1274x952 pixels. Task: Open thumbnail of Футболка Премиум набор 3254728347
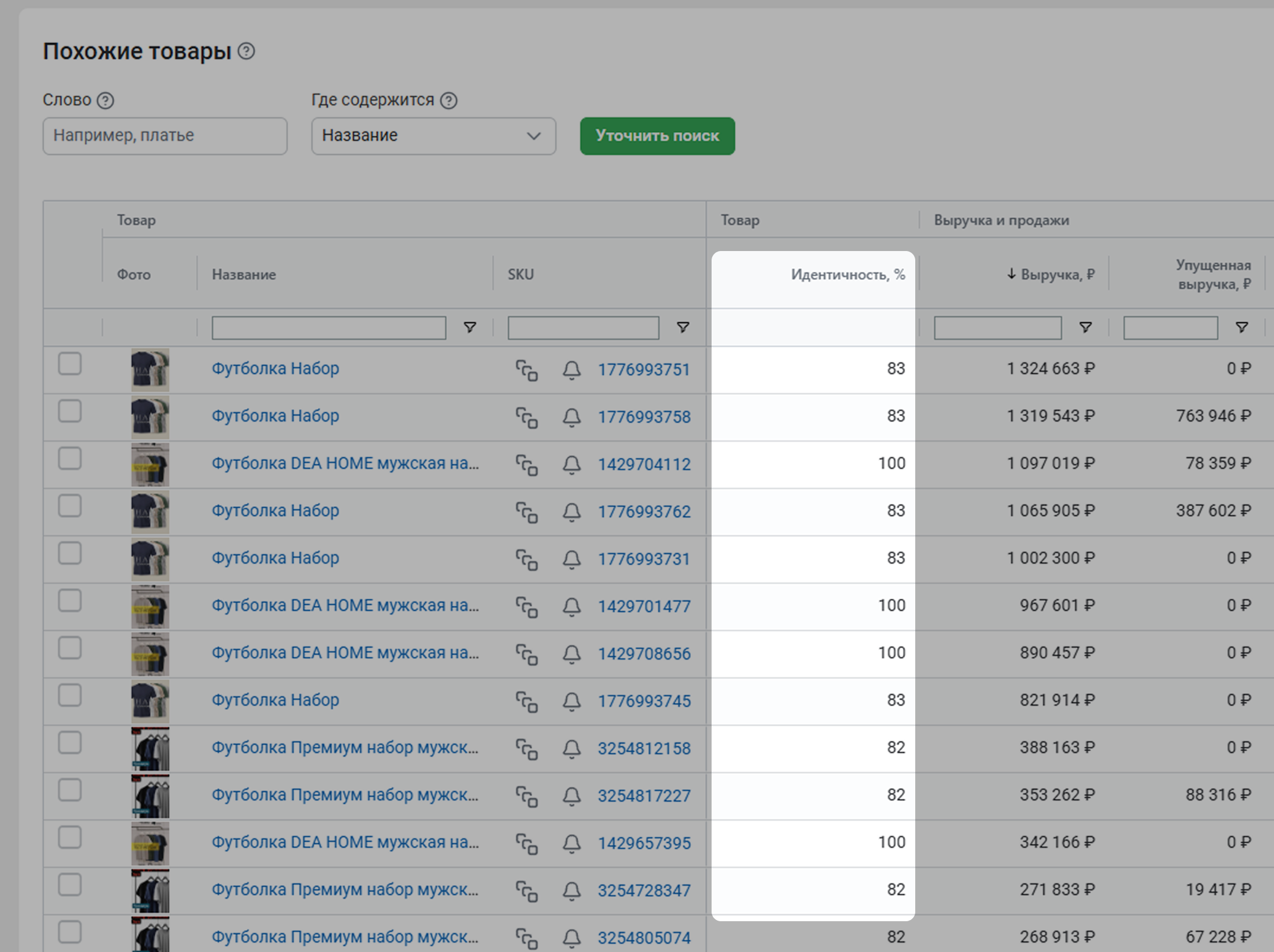click(150, 891)
